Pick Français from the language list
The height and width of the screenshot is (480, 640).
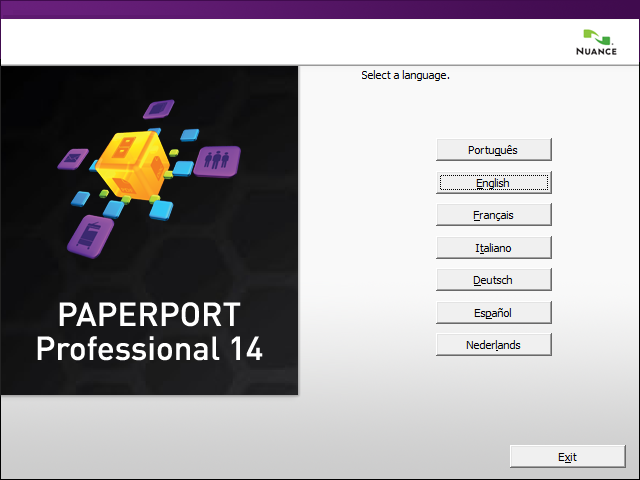(x=494, y=215)
